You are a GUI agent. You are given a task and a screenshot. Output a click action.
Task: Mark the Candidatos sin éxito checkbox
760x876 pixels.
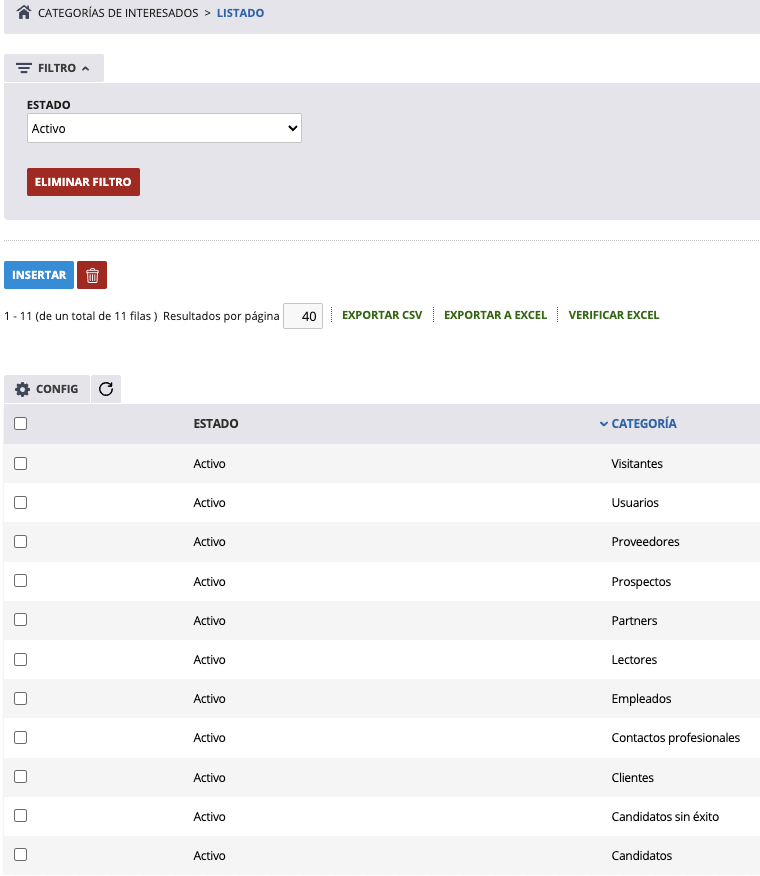[21, 816]
